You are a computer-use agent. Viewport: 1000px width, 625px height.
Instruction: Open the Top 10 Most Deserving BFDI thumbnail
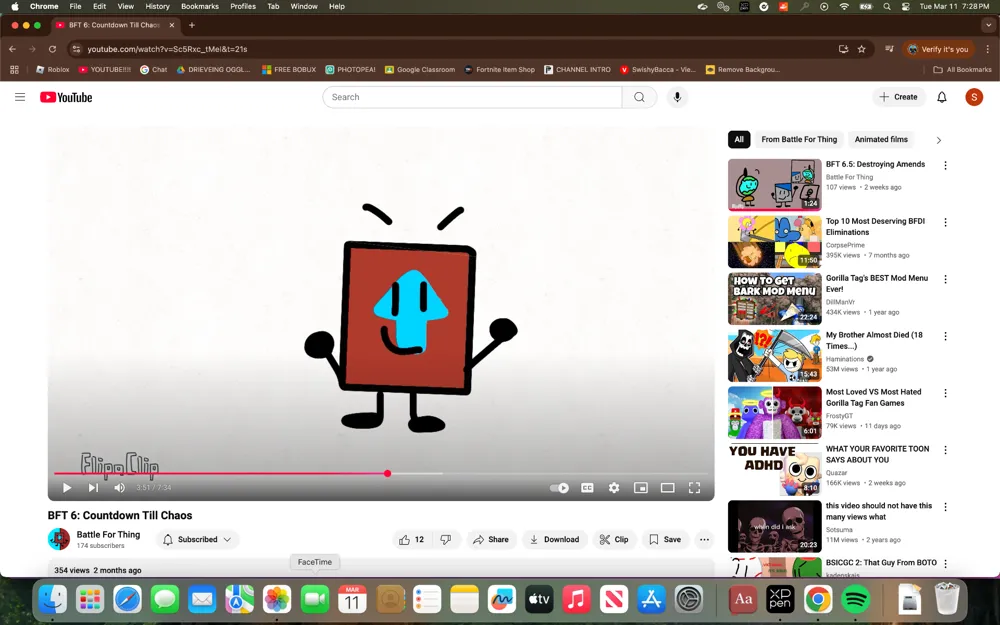[x=774, y=242]
